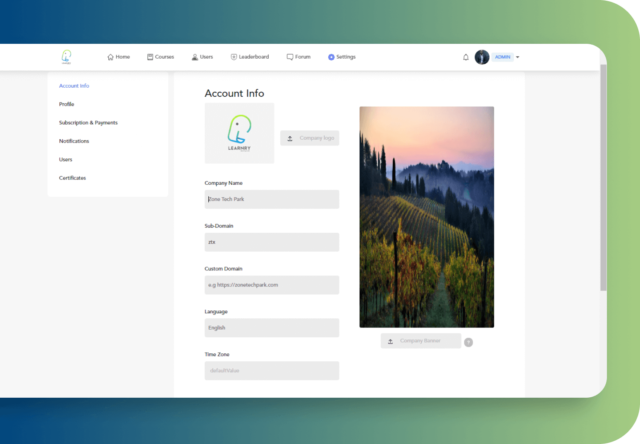The width and height of the screenshot is (640, 444).
Task: Open the Language dropdown showing English
Action: point(271,327)
